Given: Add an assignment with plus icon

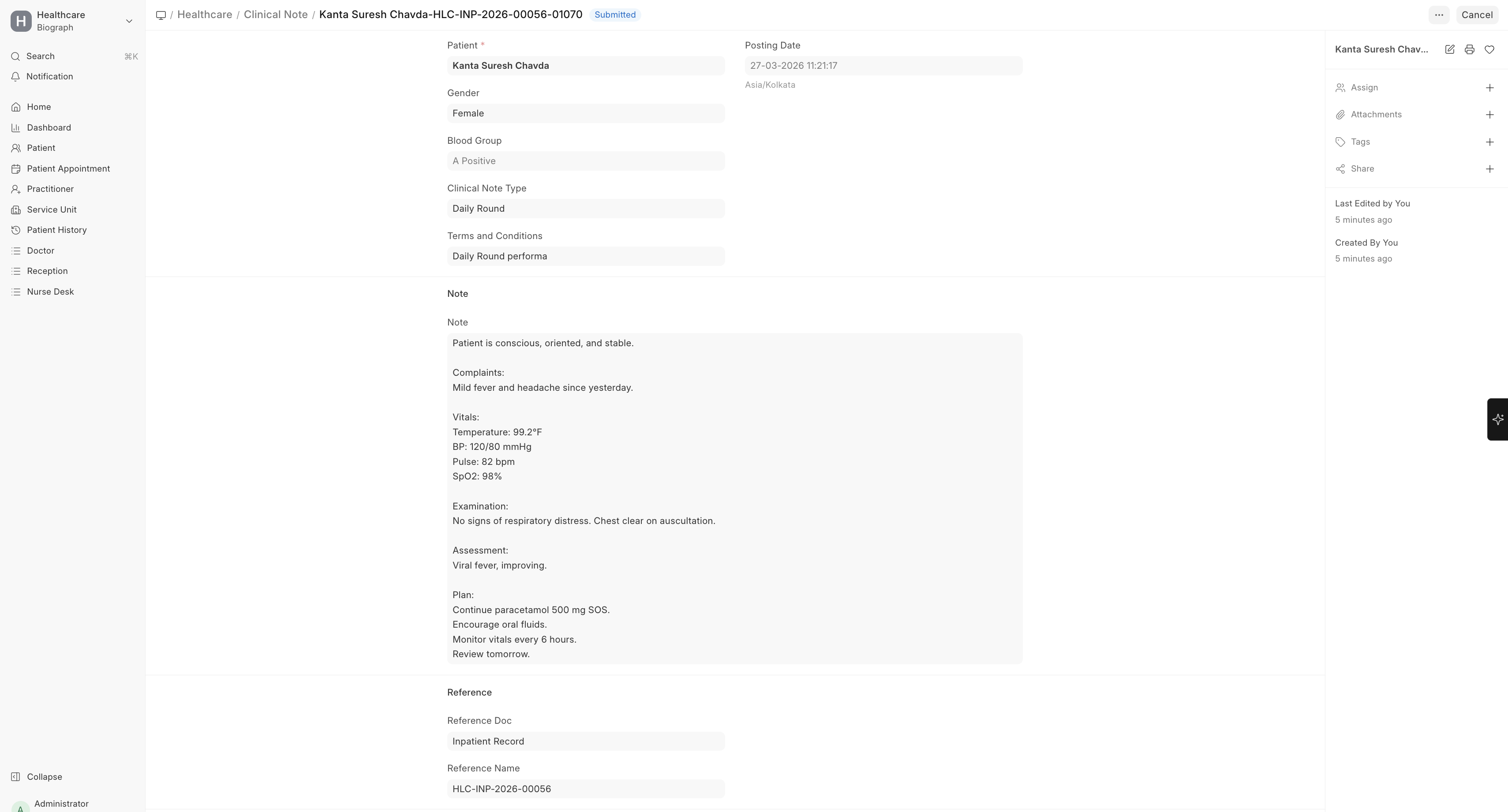Looking at the screenshot, I should [1489, 88].
